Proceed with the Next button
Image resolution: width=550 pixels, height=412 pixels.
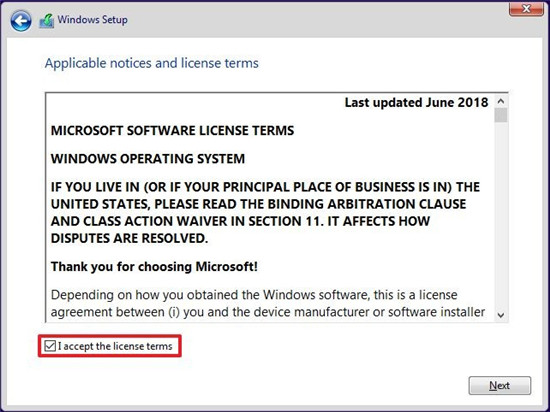click(x=499, y=385)
